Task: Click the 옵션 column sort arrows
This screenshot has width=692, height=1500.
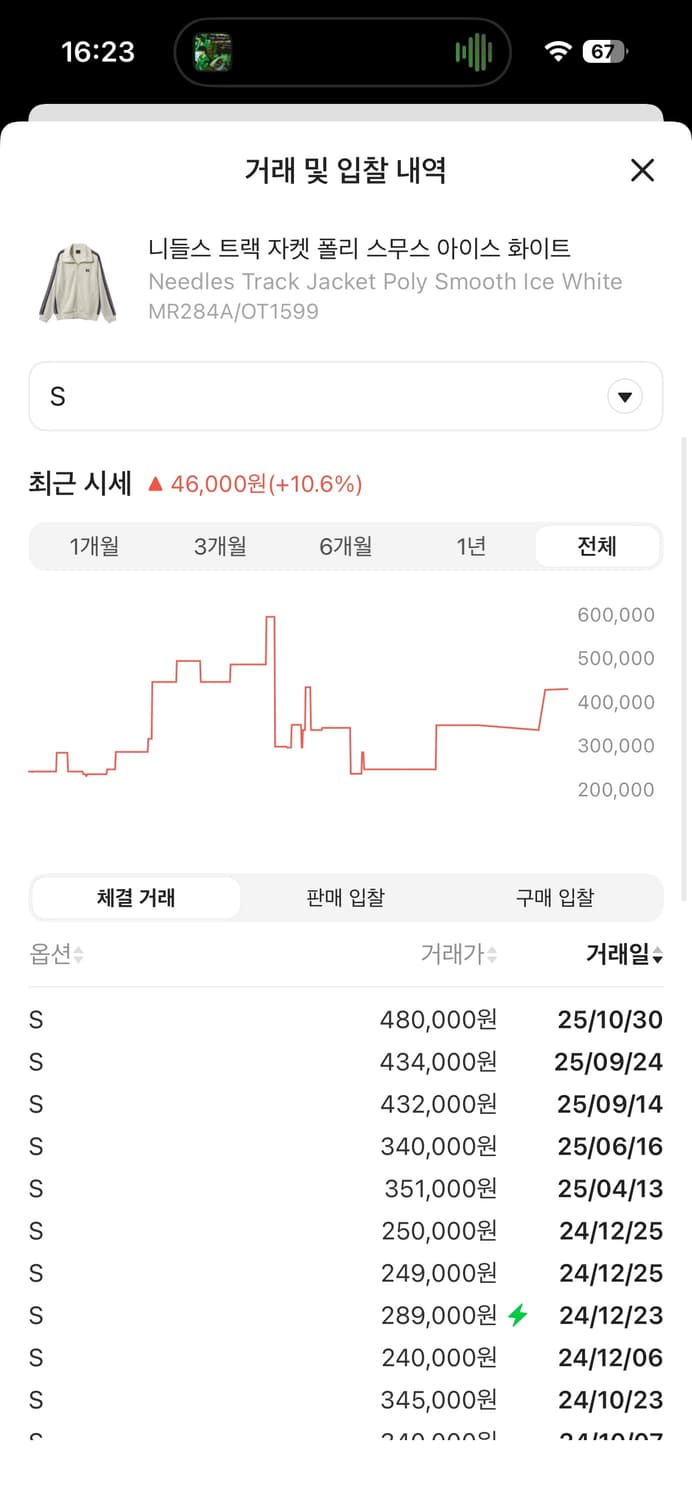Action: (79, 954)
